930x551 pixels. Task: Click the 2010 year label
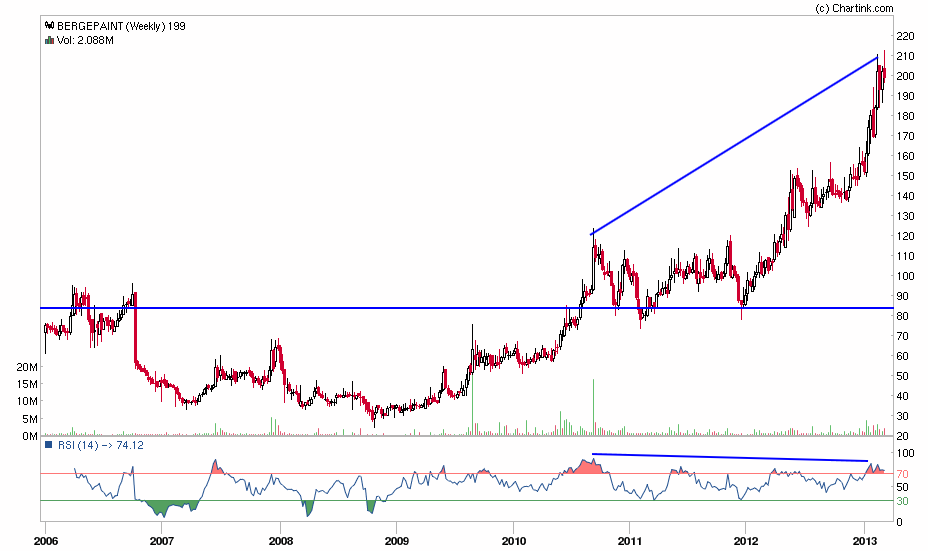click(x=514, y=542)
